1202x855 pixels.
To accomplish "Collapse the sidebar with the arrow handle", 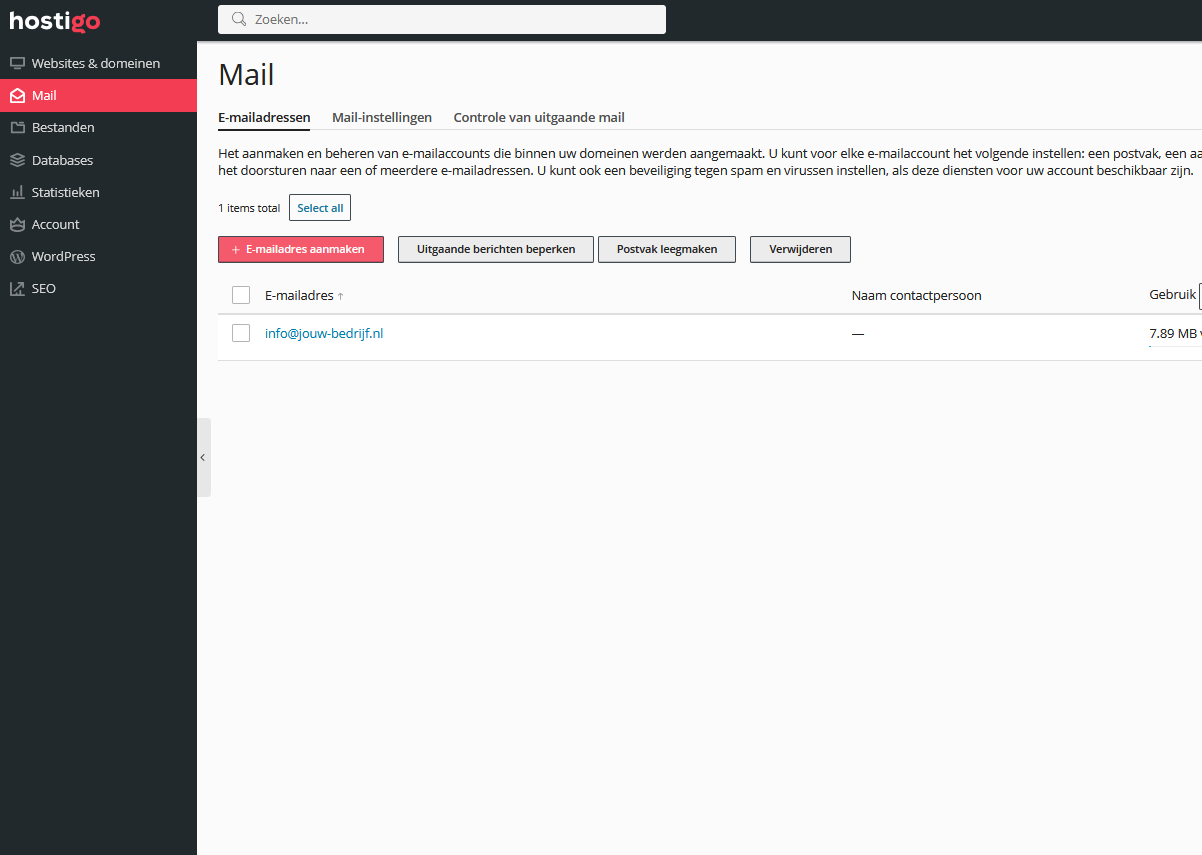I will [203, 457].
